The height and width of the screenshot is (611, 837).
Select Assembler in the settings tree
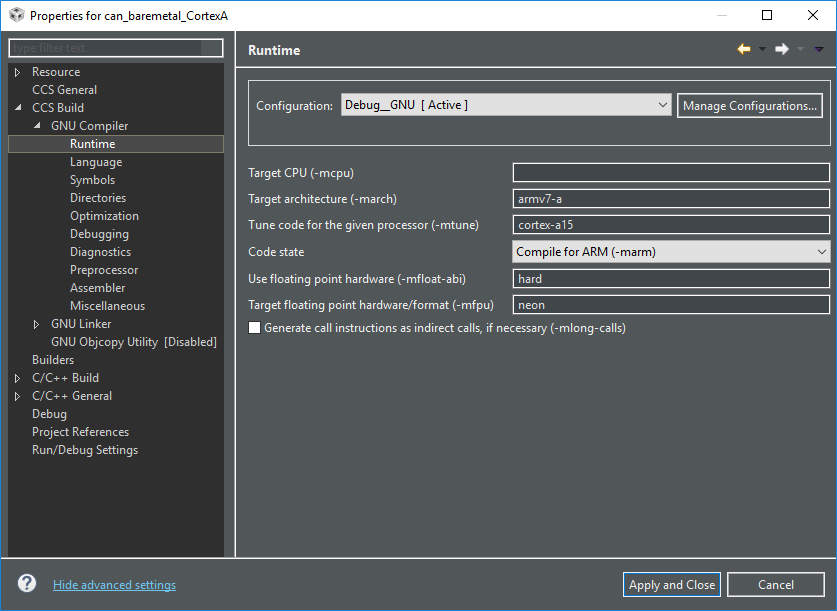(98, 288)
